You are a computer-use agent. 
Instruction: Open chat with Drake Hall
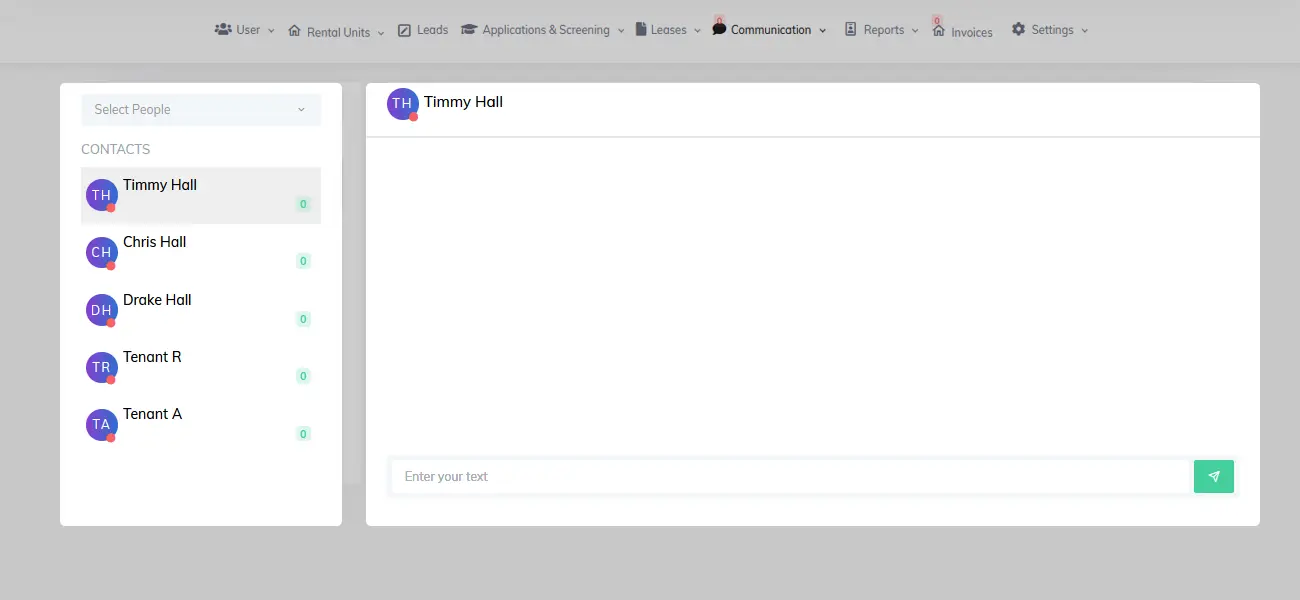click(x=157, y=300)
